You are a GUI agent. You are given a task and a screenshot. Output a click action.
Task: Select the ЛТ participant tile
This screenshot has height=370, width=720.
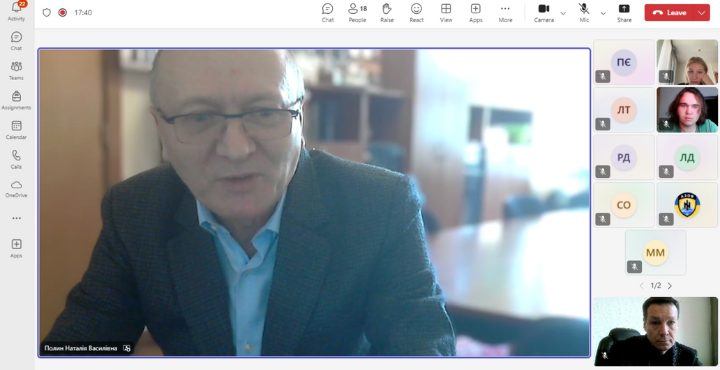tap(624, 110)
